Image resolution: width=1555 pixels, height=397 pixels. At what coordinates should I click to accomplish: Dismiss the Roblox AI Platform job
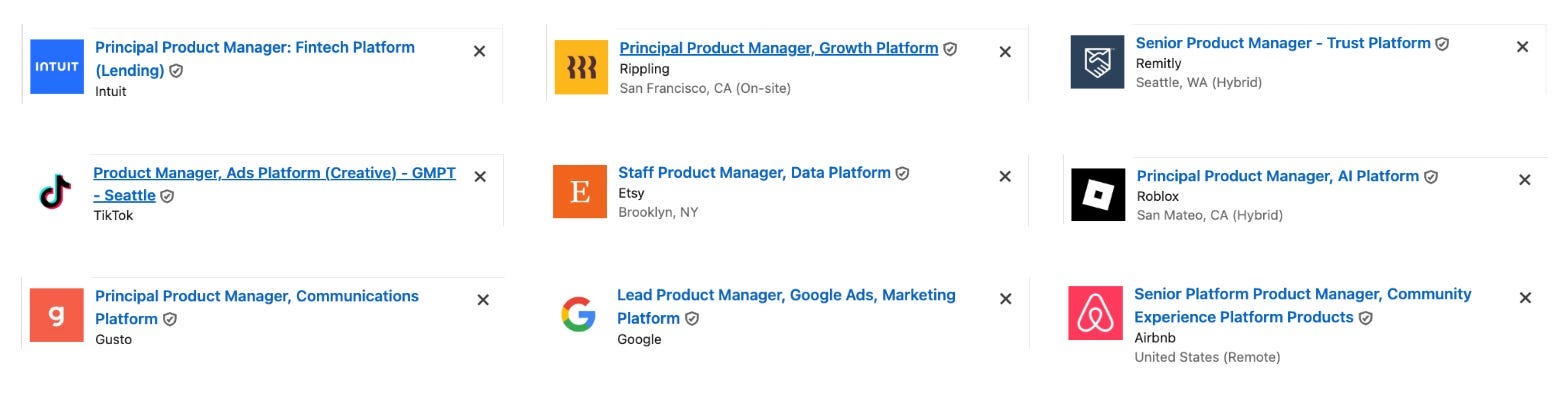tap(1524, 180)
